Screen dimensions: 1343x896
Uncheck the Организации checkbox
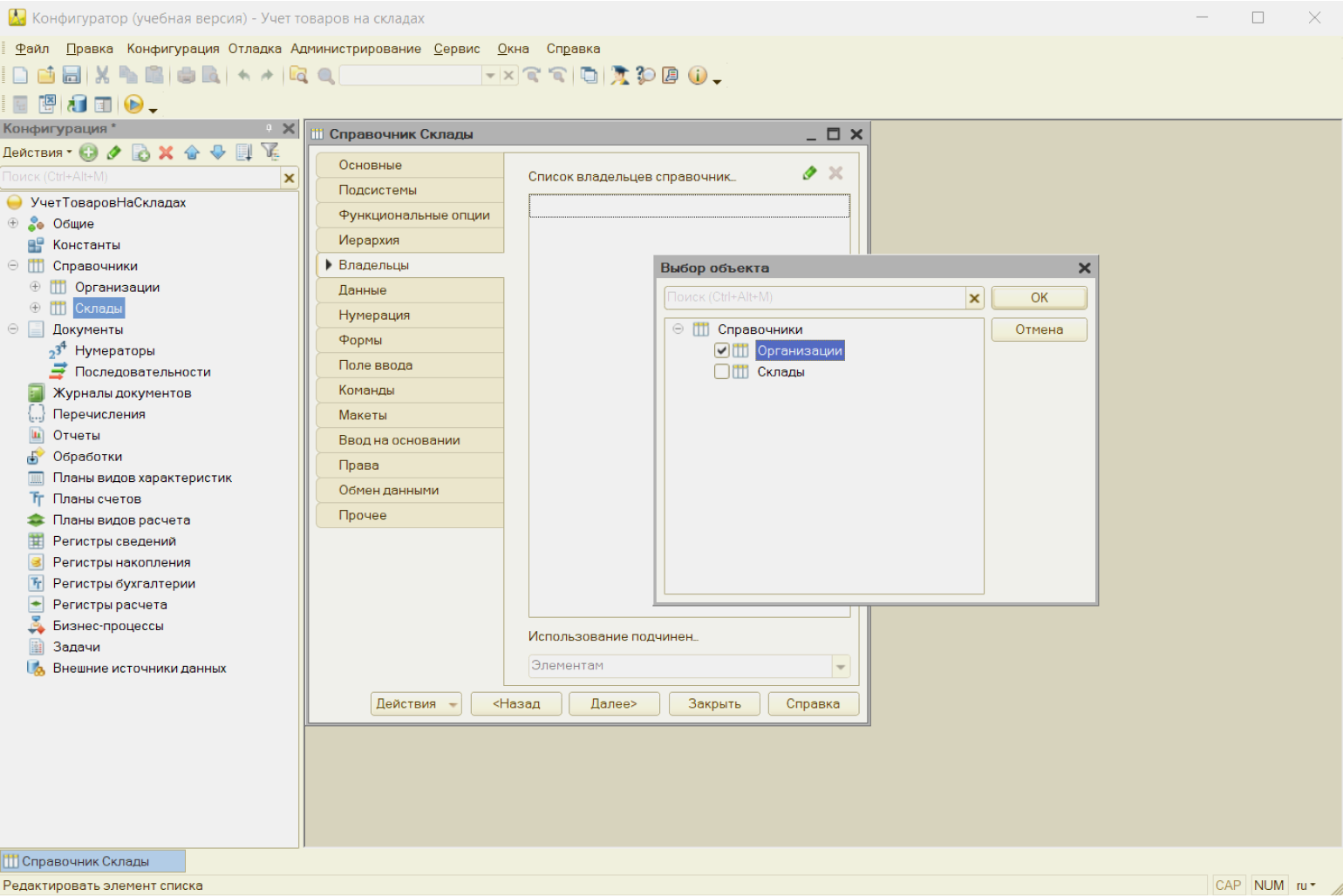pyautogui.click(x=721, y=350)
